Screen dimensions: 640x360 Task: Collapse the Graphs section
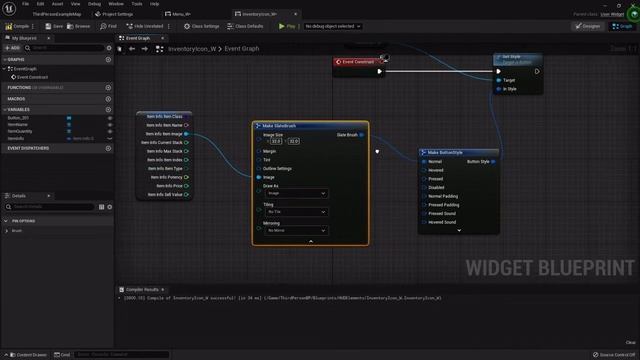5,60
